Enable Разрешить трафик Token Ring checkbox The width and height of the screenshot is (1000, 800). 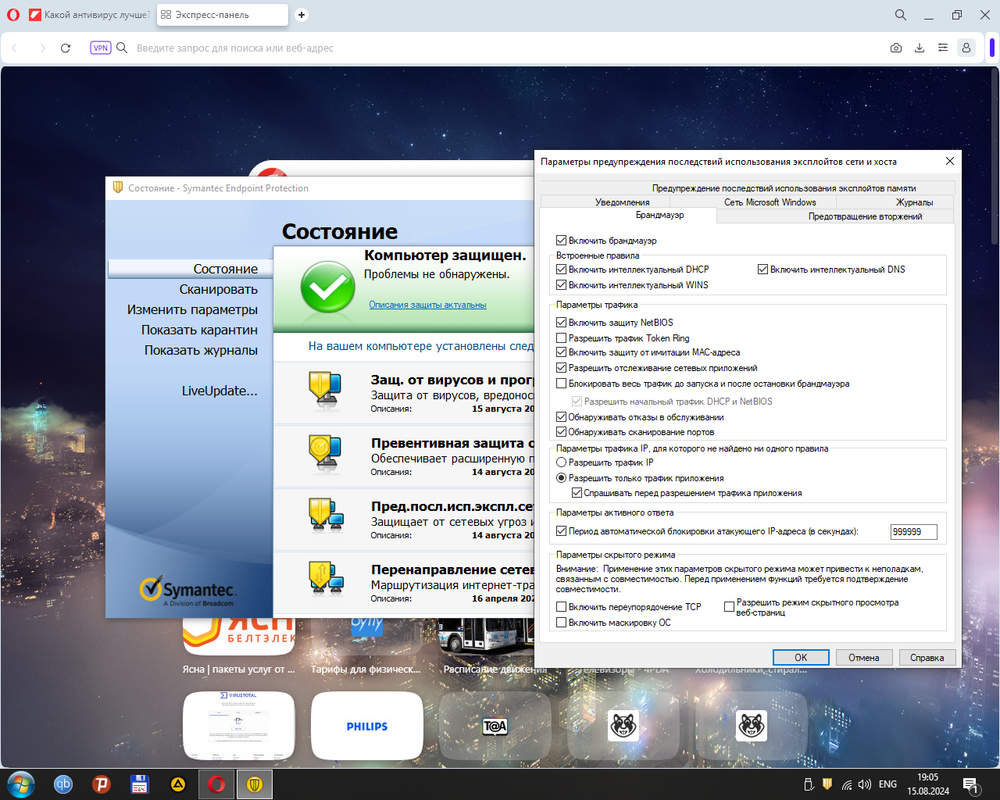click(561, 338)
